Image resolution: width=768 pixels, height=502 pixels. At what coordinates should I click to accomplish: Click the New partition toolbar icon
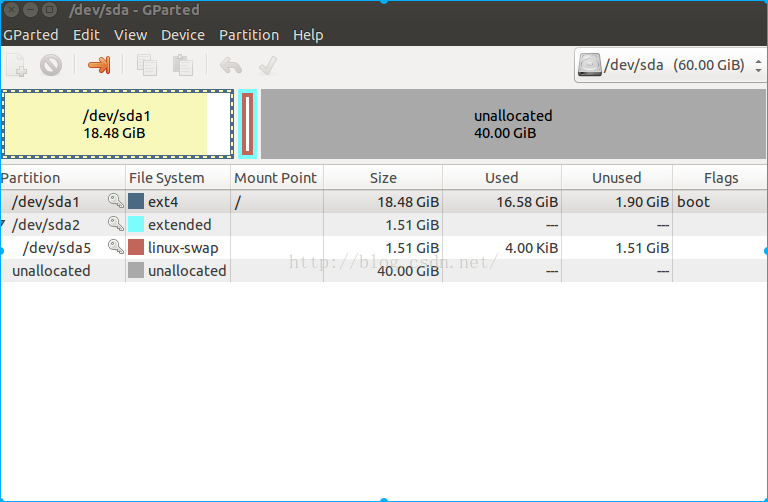(17, 65)
